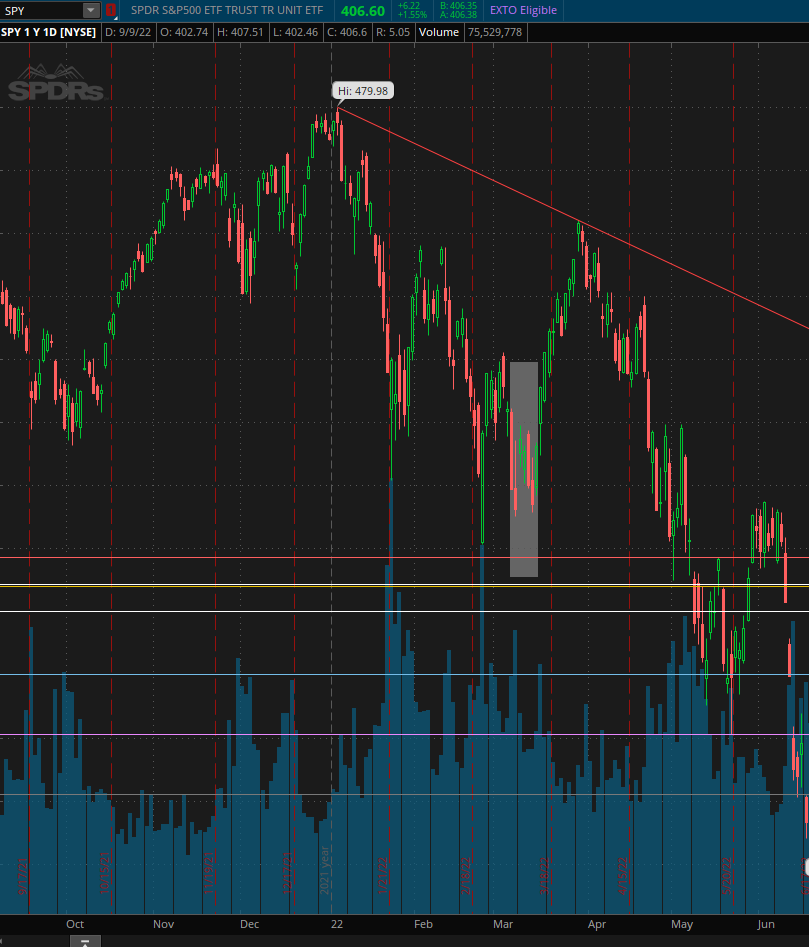Select the purple horizontal price level line
809x947 pixels.
(x=404, y=735)
